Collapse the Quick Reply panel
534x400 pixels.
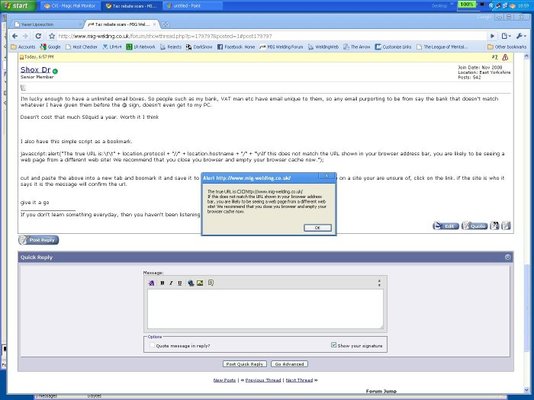point(508,257)
